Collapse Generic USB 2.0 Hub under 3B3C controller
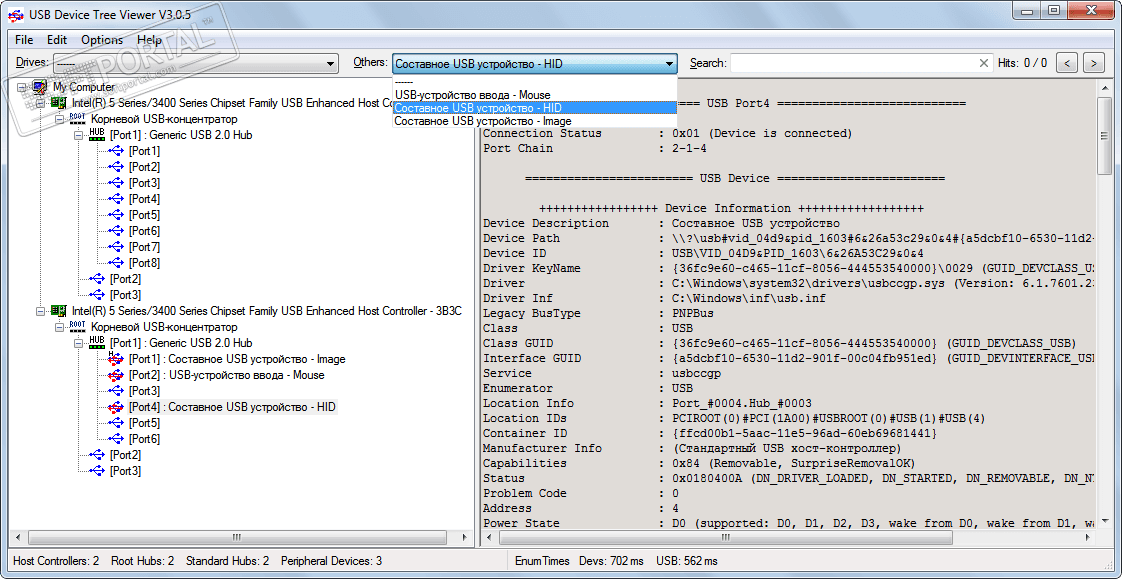This screenshot has height=579, width=1122. coord(77,343)
